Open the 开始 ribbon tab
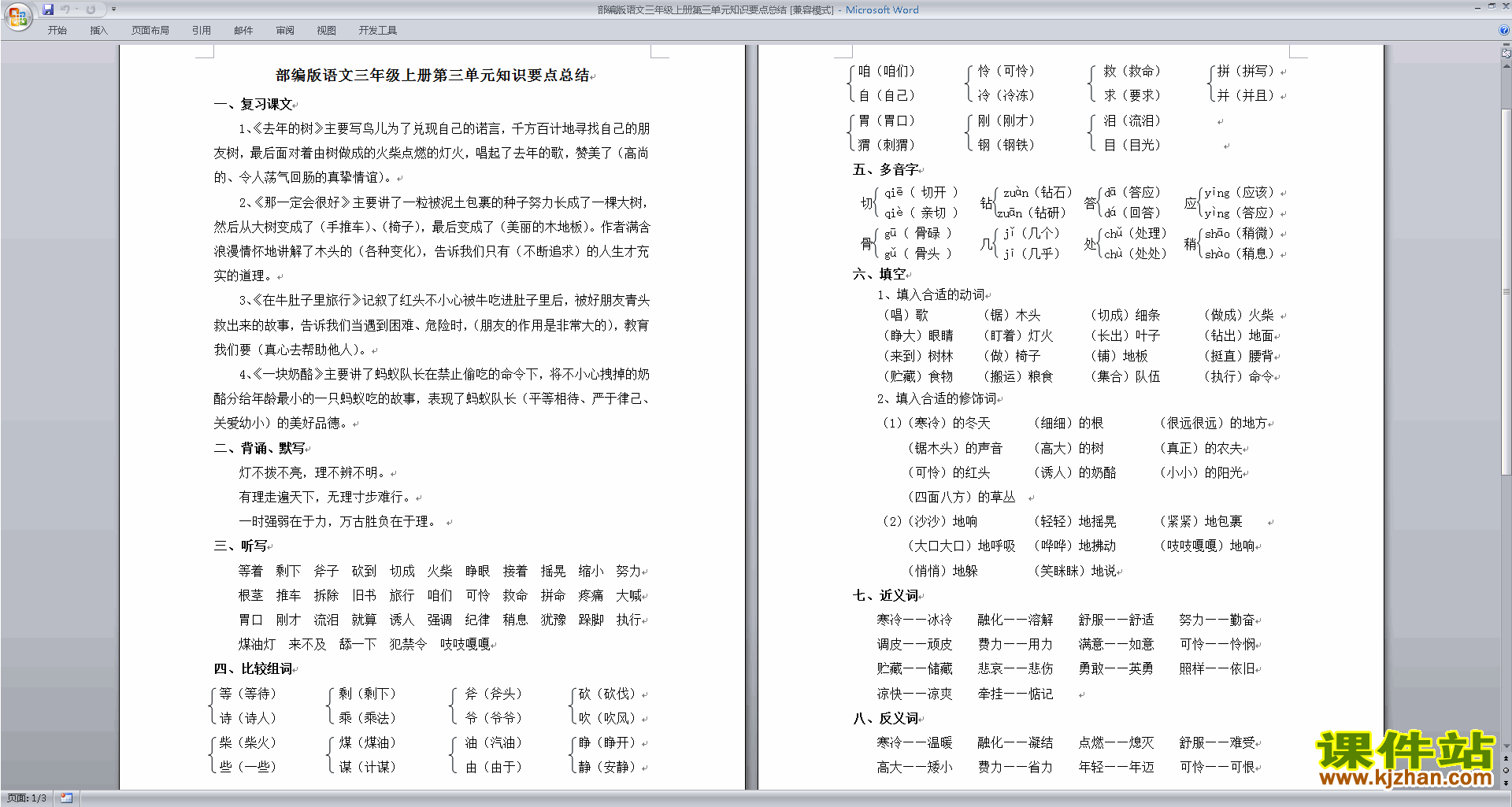Image resolution: width=1512 pixels, height=807 pixels. [x=57, y=31]
